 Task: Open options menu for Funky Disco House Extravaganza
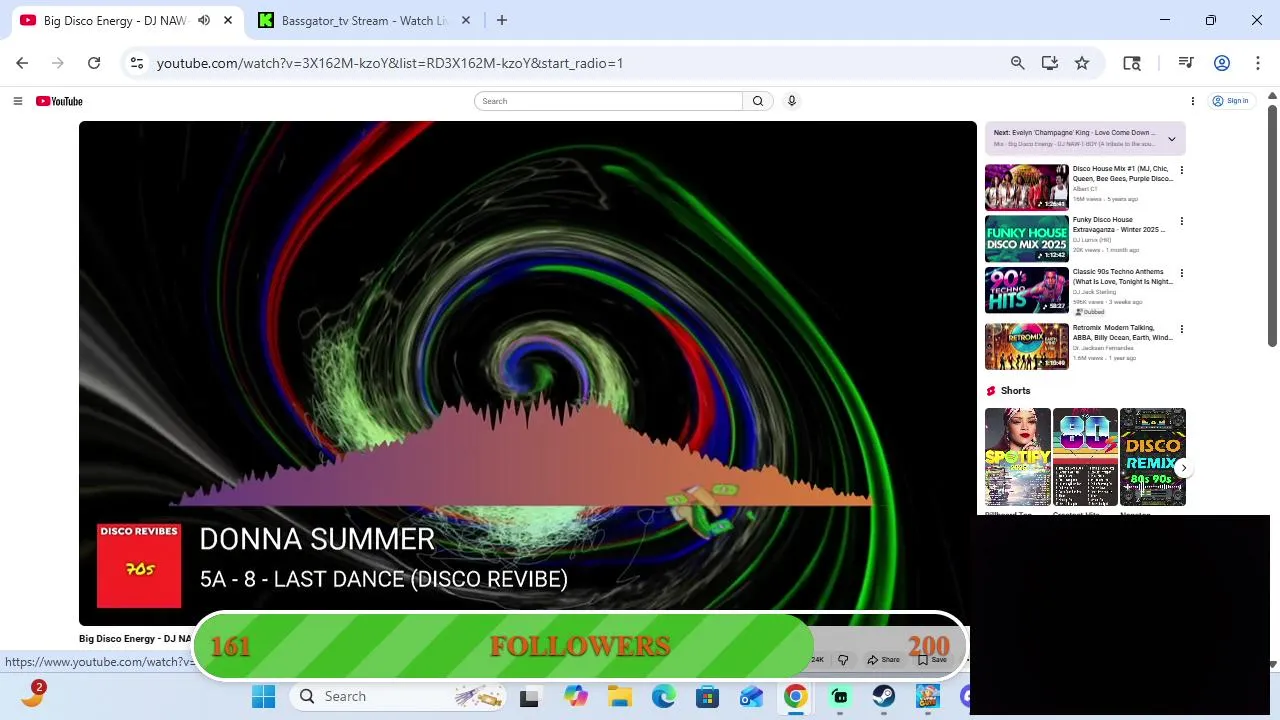[x=1181, y=221]
